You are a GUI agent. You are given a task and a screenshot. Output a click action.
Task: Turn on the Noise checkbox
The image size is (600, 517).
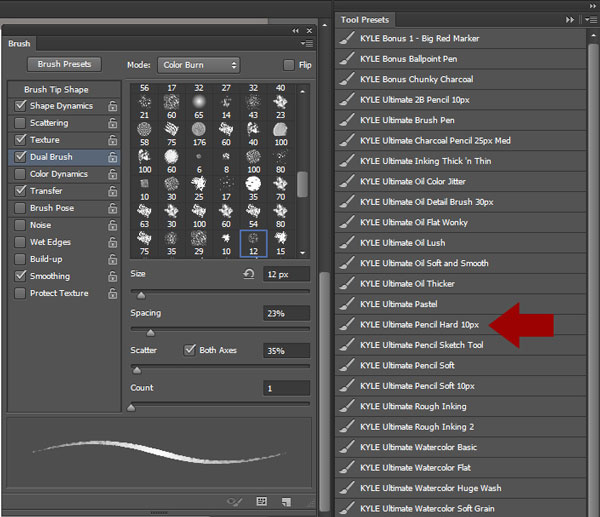20,225
